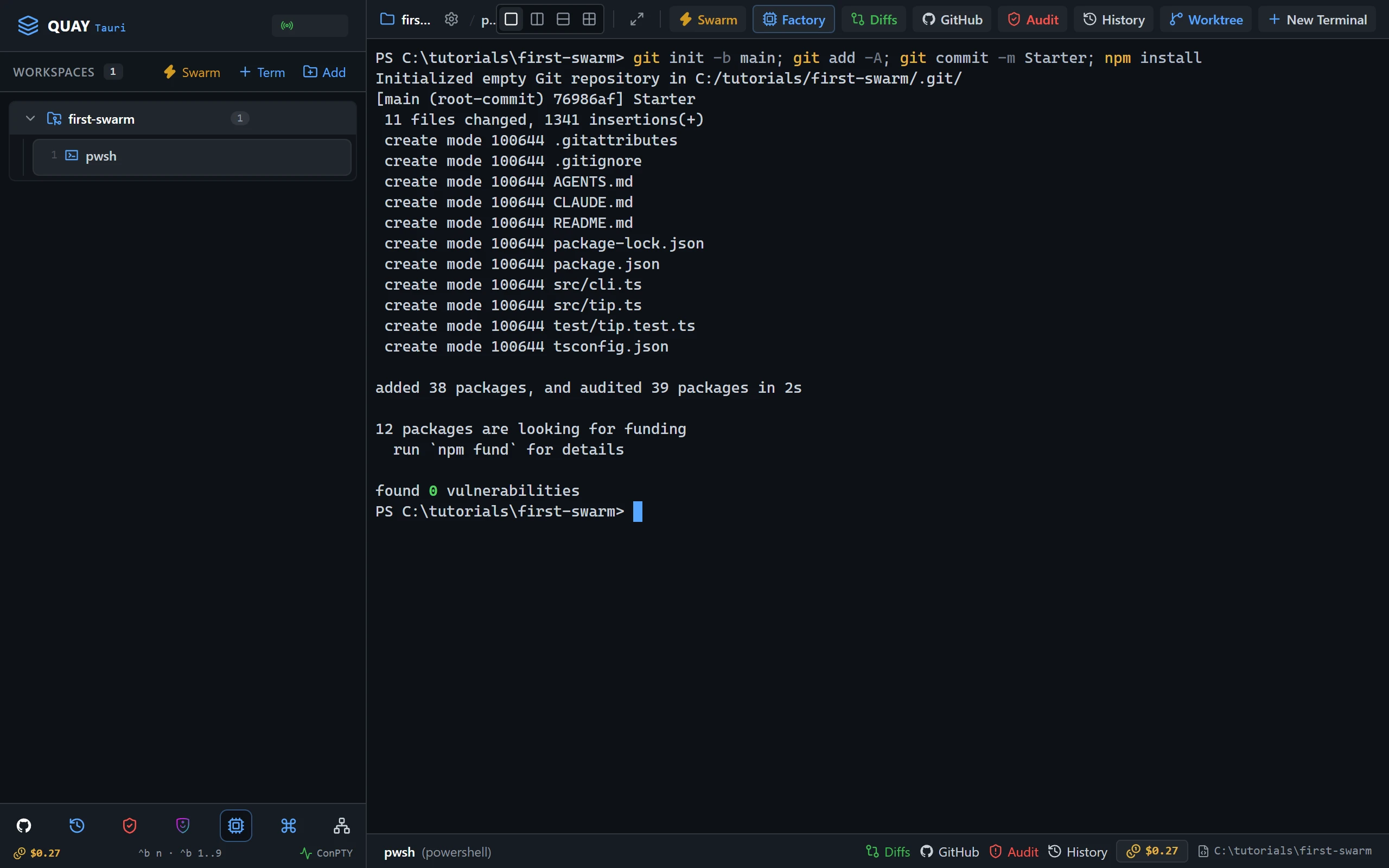Click pwsh (powershell) label in status bar
1389x868 pixels.
coord(437,852)
